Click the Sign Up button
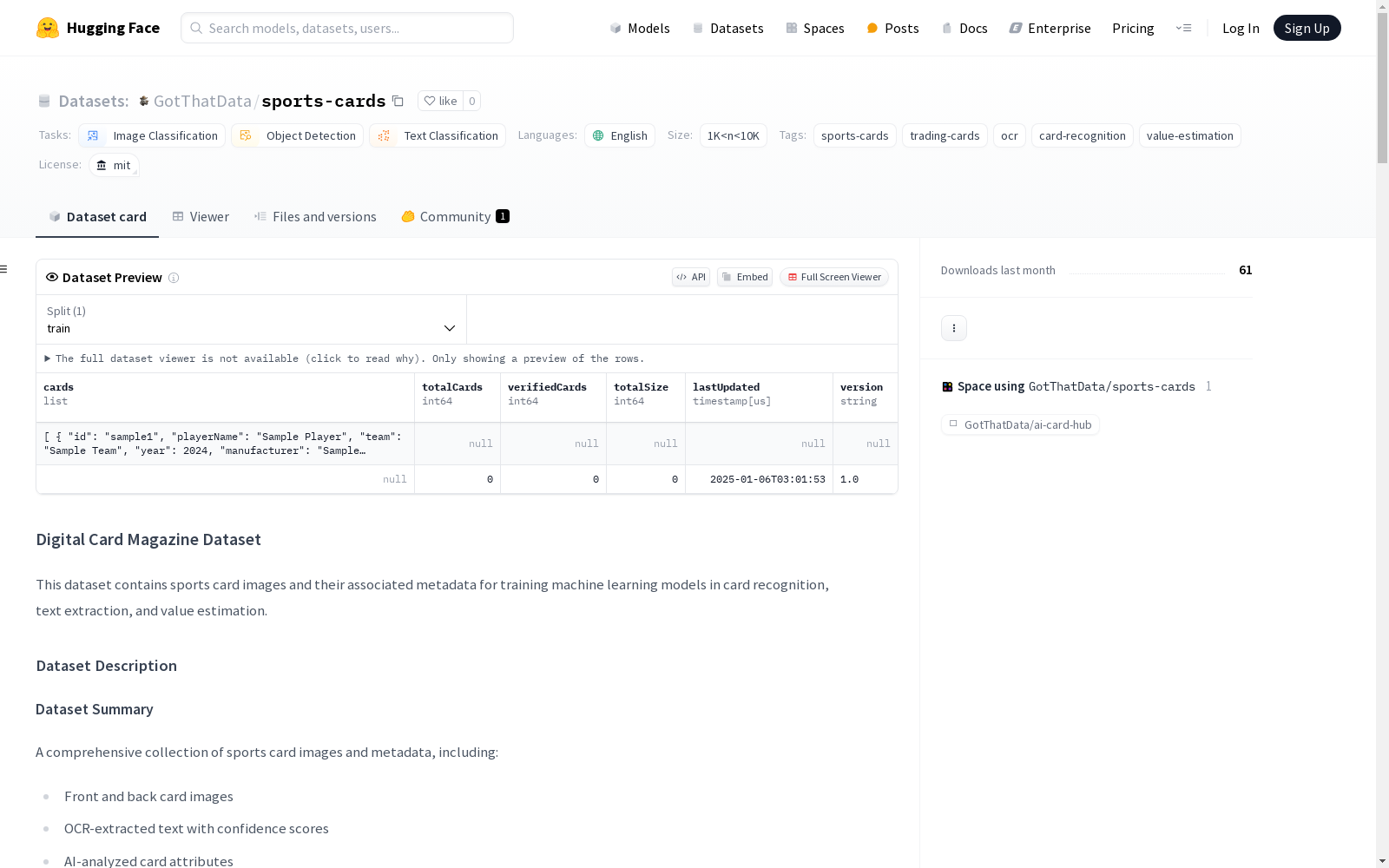 [x=1307, y=28]
